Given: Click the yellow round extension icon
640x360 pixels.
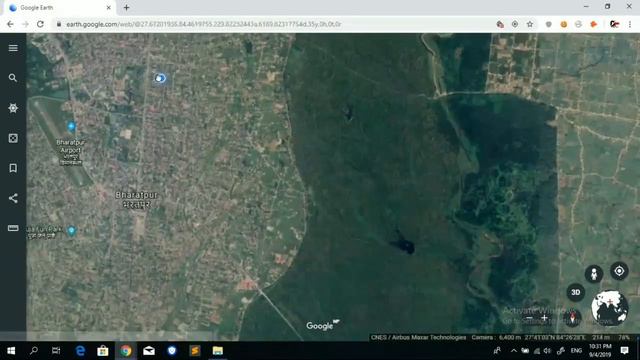Looking at the screenshot, I should point(564,24).
